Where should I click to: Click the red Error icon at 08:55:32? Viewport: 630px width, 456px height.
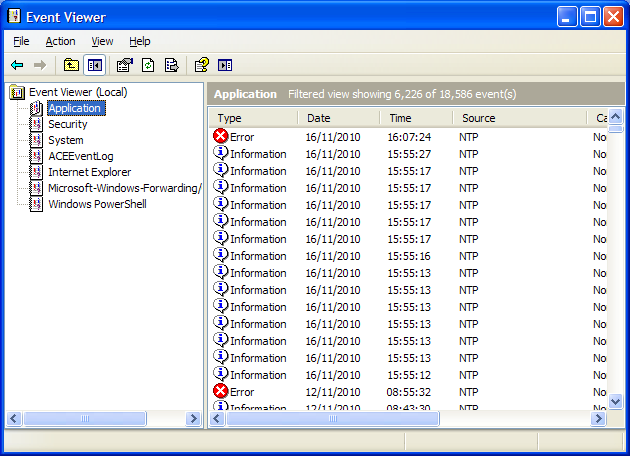(x=221, y=391)
